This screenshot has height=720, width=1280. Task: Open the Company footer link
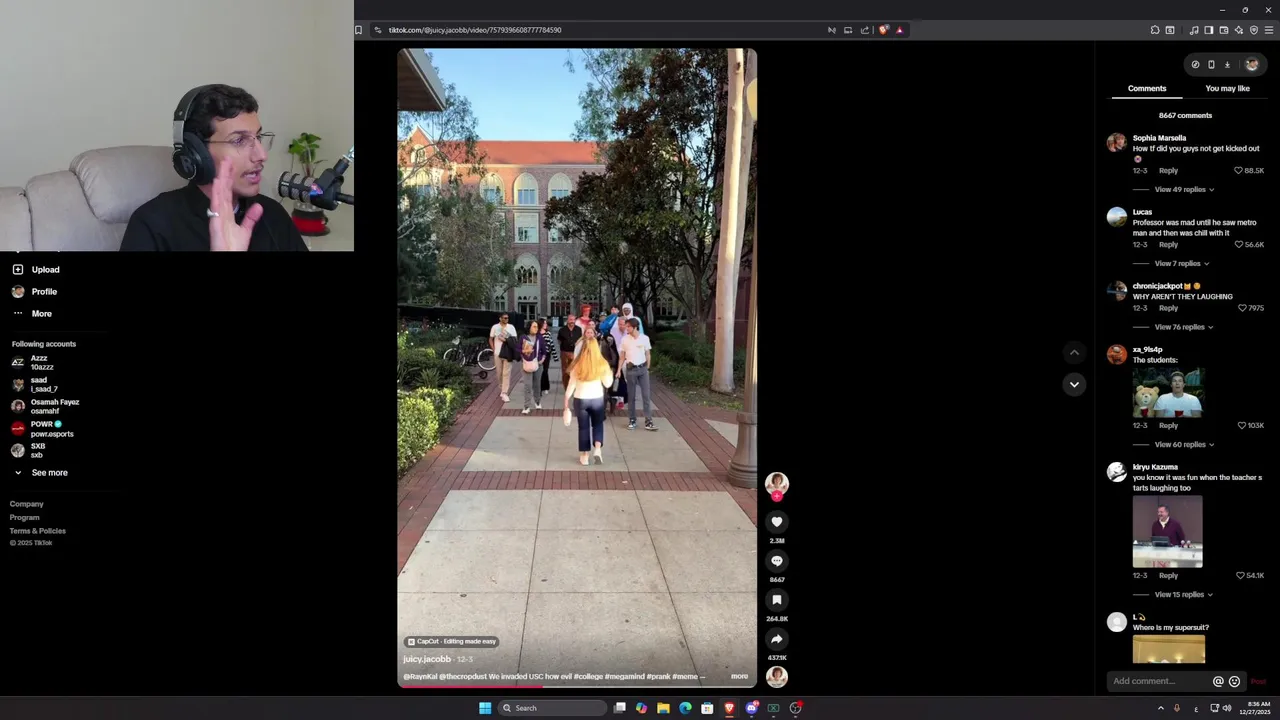click(27, 505)
